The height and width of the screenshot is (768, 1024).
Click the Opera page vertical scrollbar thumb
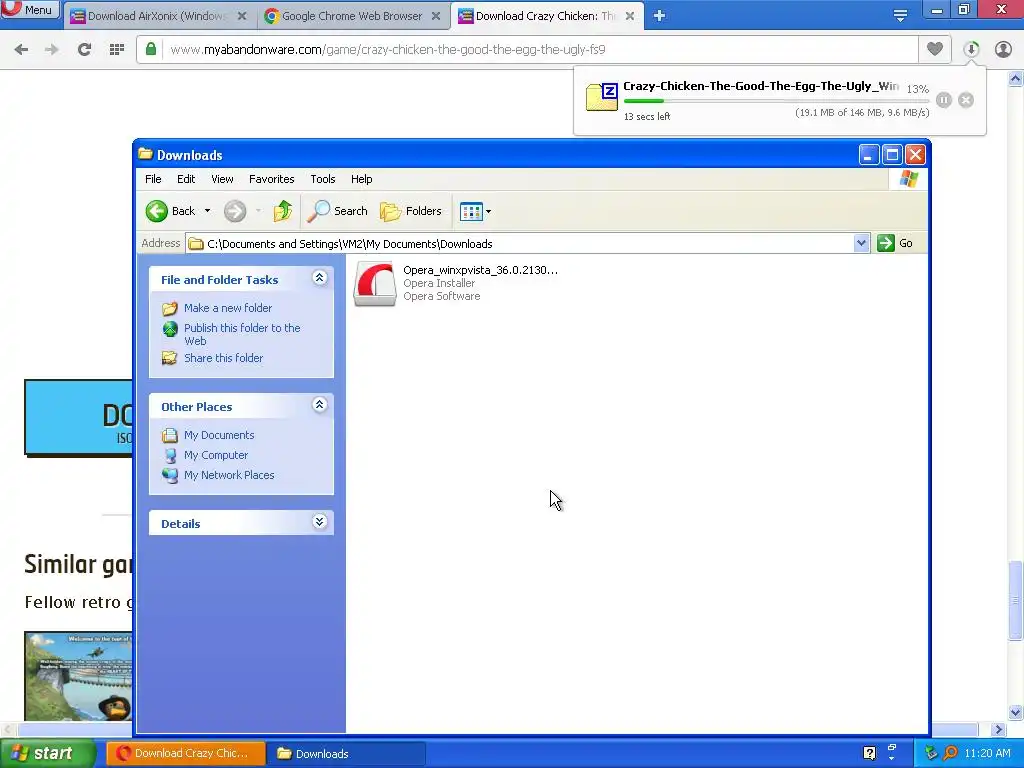click(x=1015, y=601)
